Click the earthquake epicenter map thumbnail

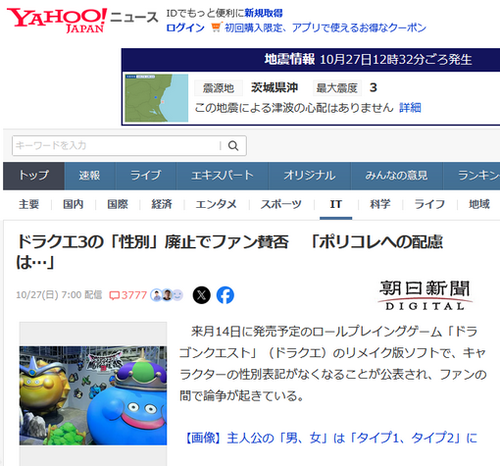pyautogui.click(x=156, y=98)
